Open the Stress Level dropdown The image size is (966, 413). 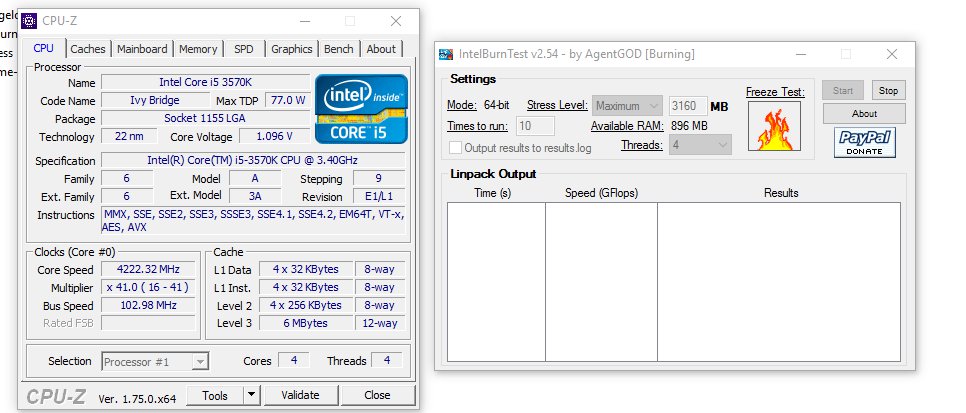pyautogui.click(x=628, y=106)
